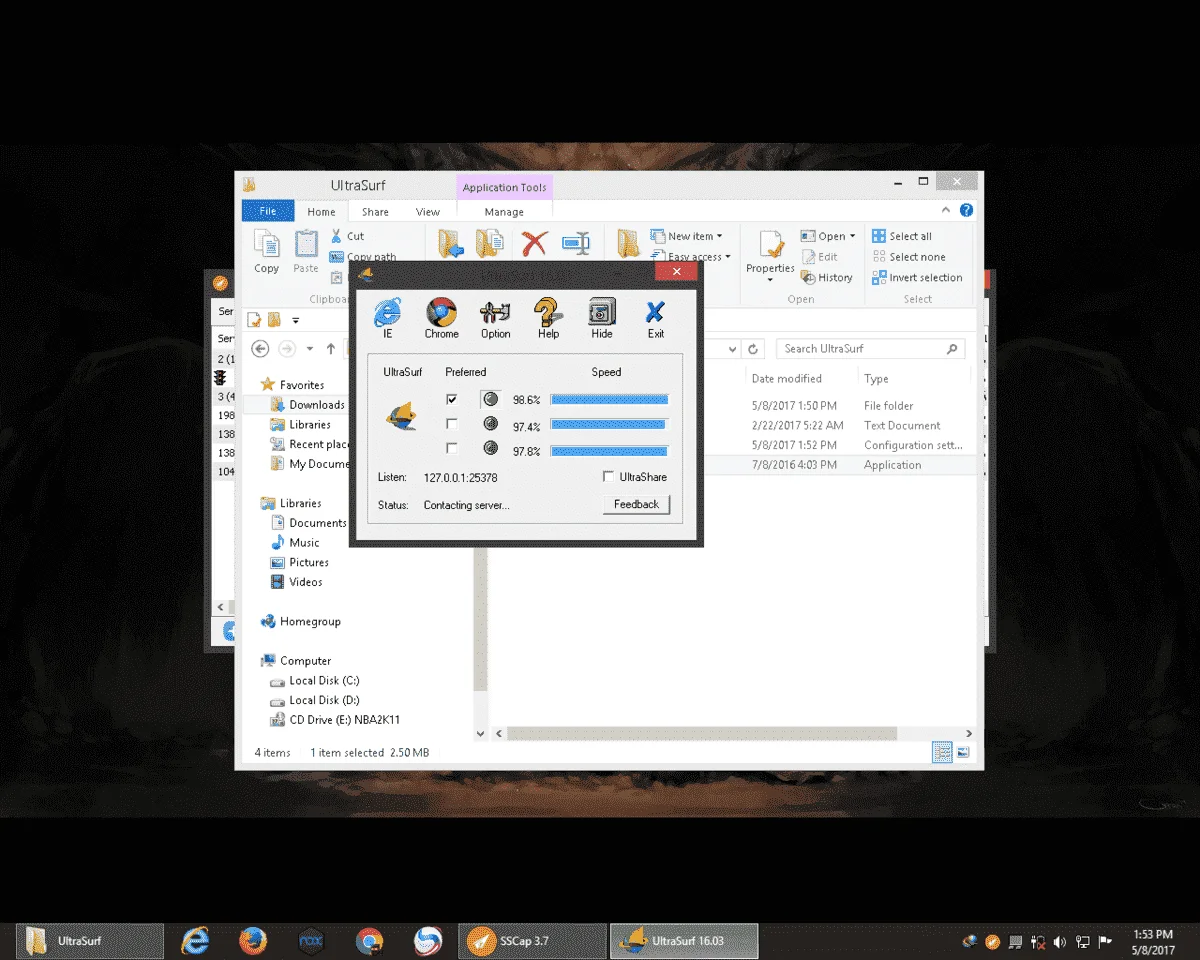Switch to the View ribbon tab
Image resolution: width=1200 pixels, height=960 pixels.
[428, 212]
